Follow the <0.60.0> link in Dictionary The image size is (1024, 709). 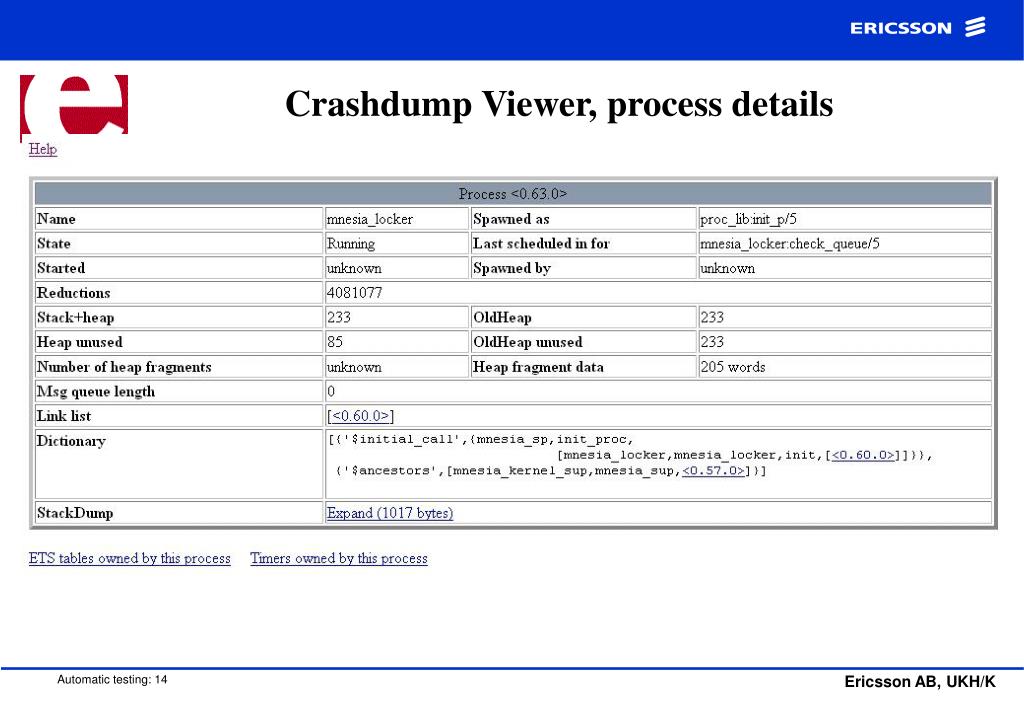[x=863, y=455]
